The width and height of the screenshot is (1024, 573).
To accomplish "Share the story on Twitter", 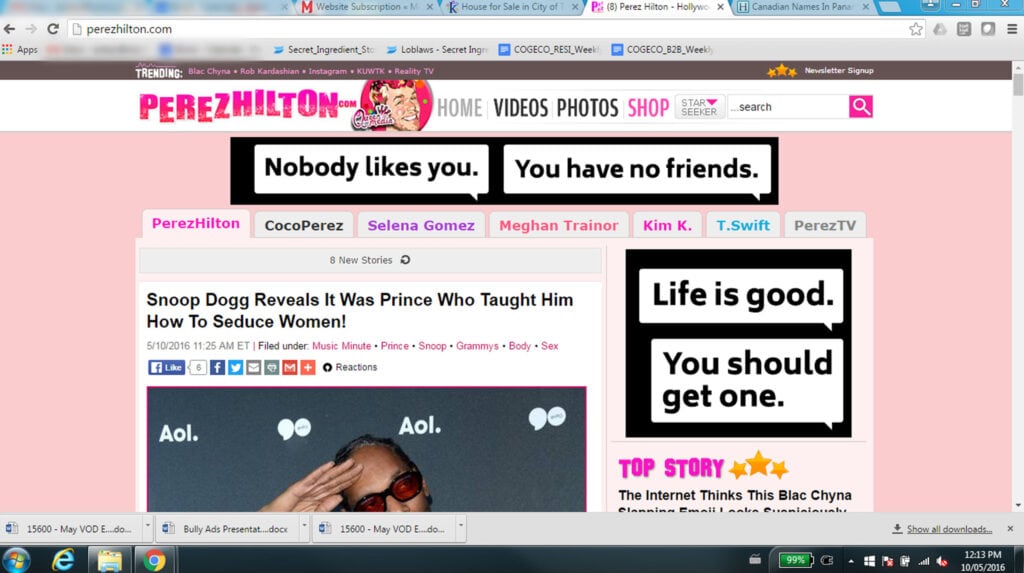I will pyautogui.click(x=236, y=367).
